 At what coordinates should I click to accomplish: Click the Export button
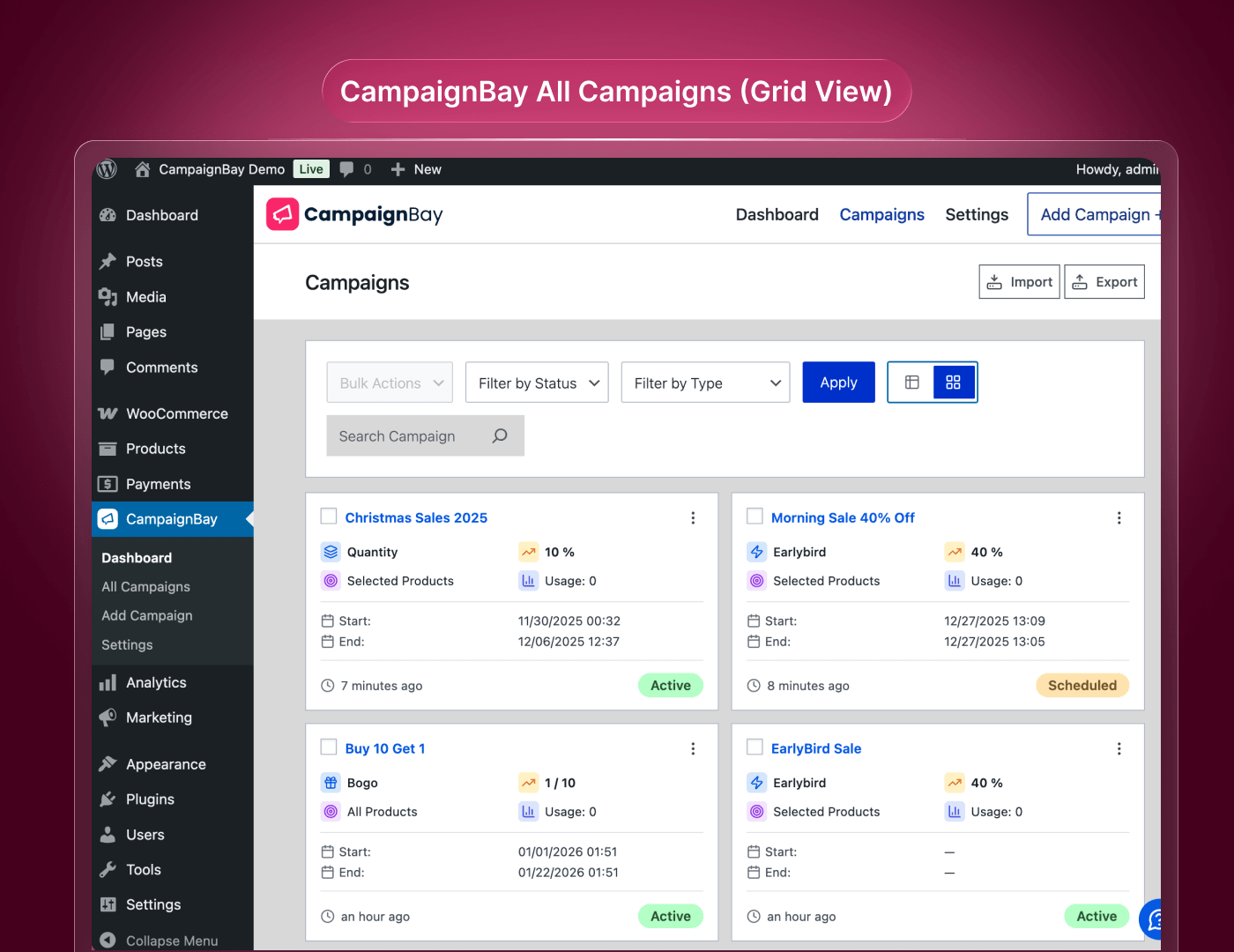[x=1104, y=282]
